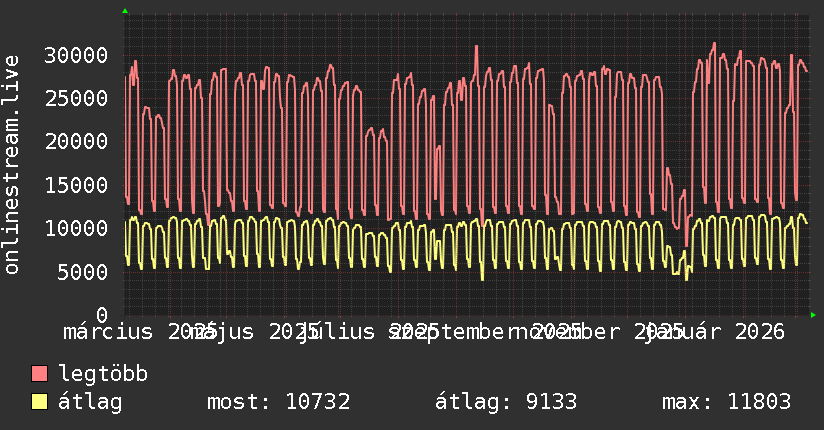
Task: Click the 25000 y-axis label
Action: point(76,98)
